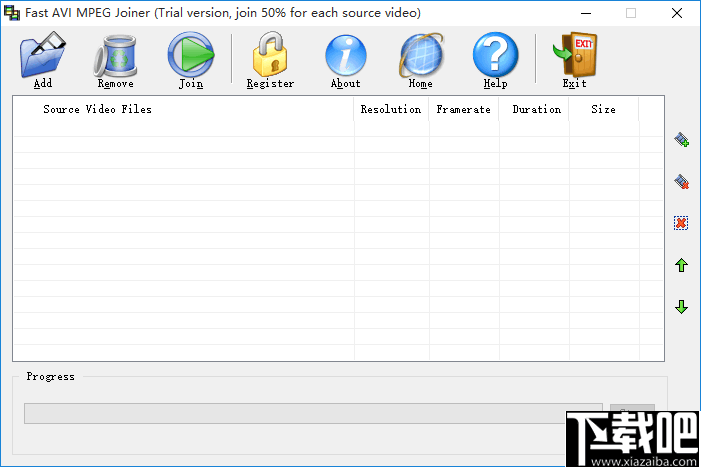Image resolution: width=701 pixels, height=467 pixels.
Task: Click the progress bar in Progress group
Action: tap(313, 413)
